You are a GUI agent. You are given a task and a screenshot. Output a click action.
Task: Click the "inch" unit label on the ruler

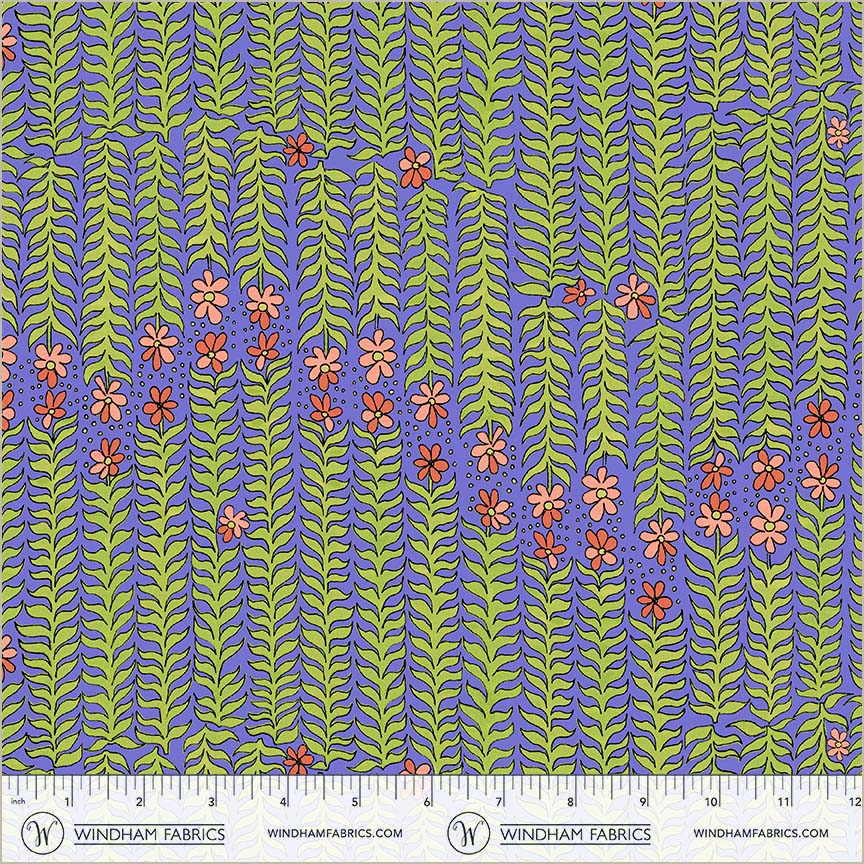16,802
